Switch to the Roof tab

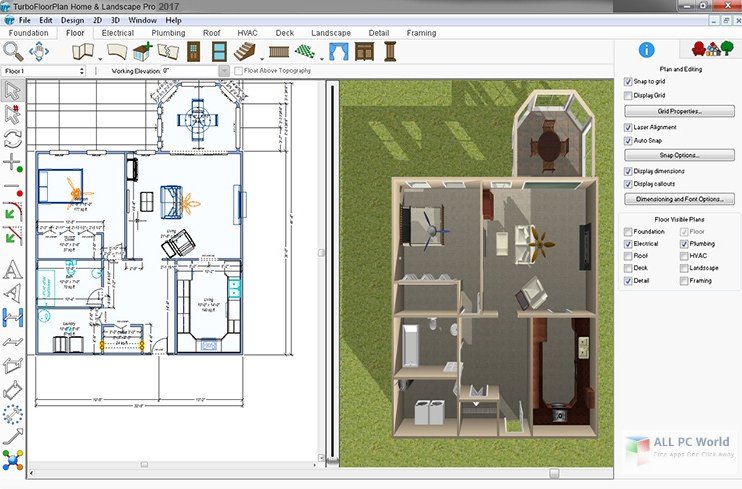pos(212,33)
